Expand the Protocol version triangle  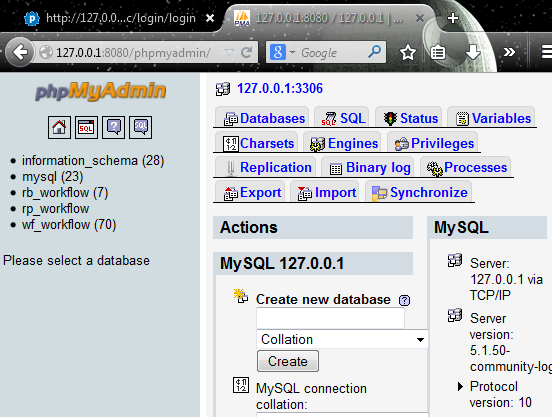click(x=460, y=387)
